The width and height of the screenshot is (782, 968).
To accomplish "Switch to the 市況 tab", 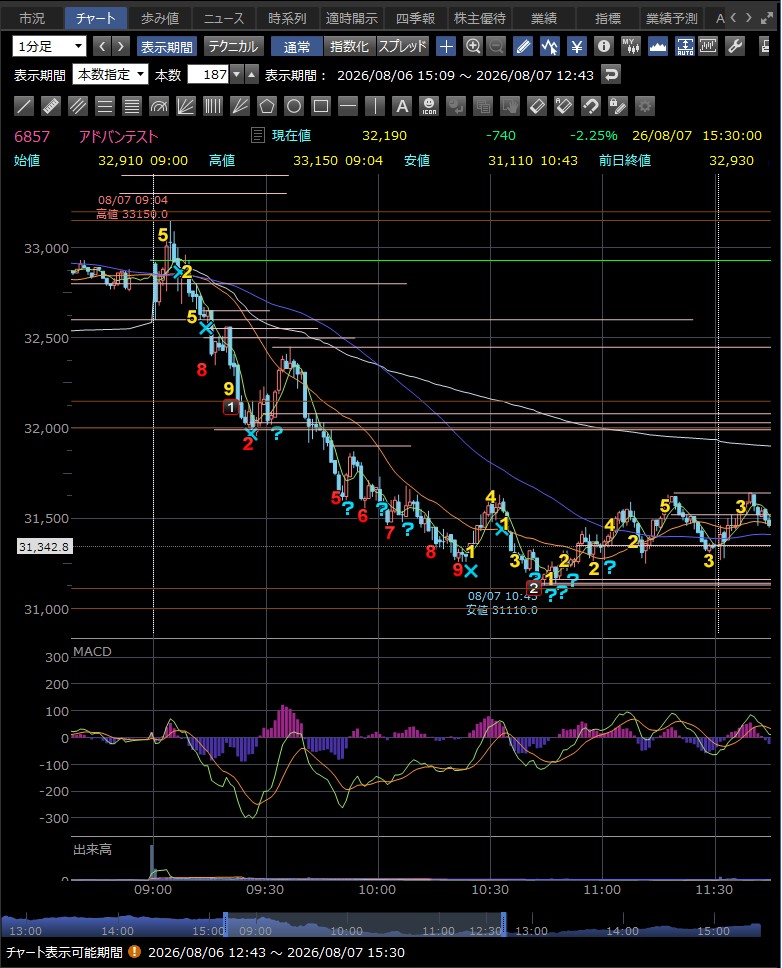I will point(32,19).
